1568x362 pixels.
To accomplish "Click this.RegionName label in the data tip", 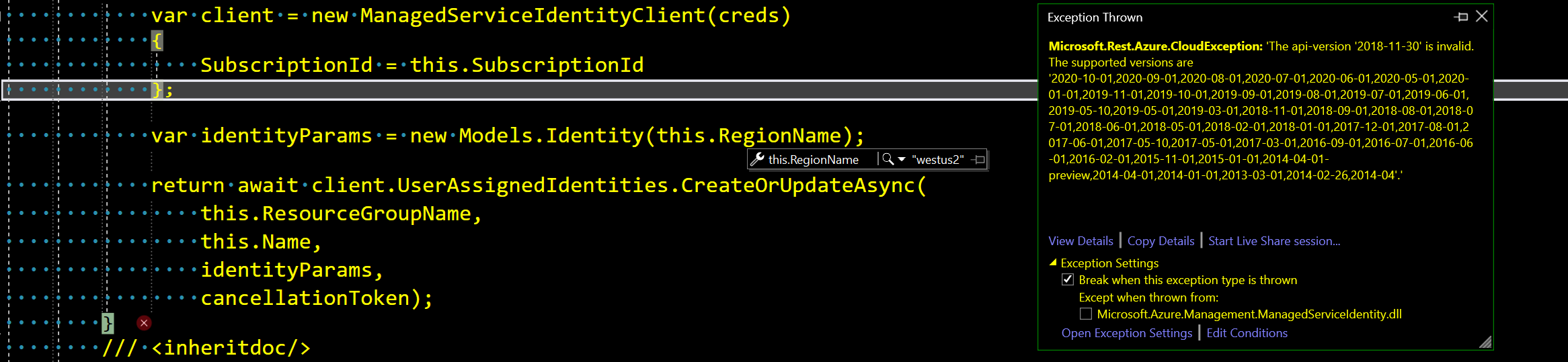I will (813, 159).
